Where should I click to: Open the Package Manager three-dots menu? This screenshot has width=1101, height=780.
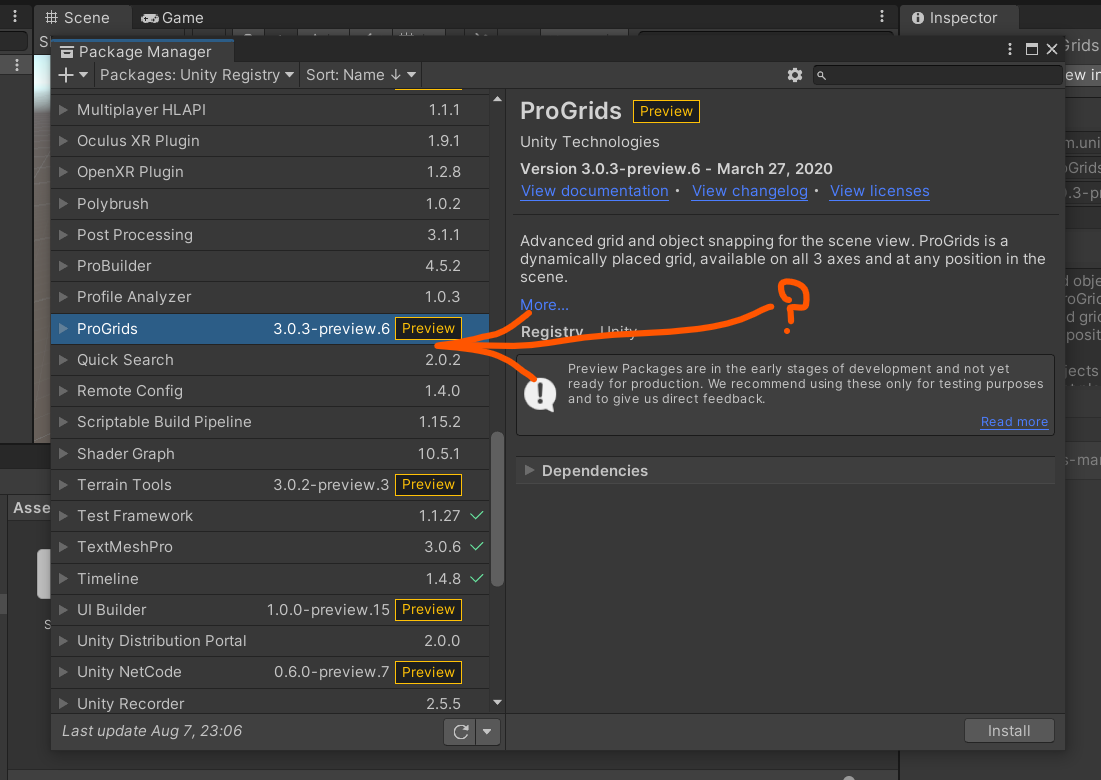tap(1010, 49)
